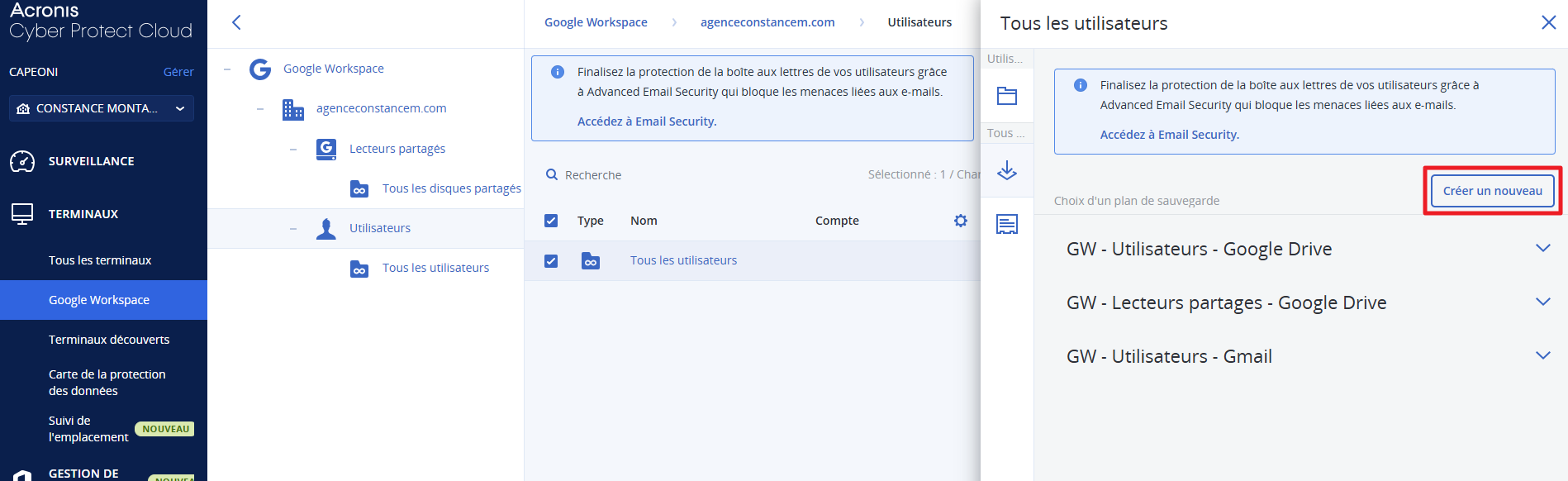Click the backup archive icon in the side panel strip
The image size is (1568, 481).
pyautogui.click(x=1007, y=96)
